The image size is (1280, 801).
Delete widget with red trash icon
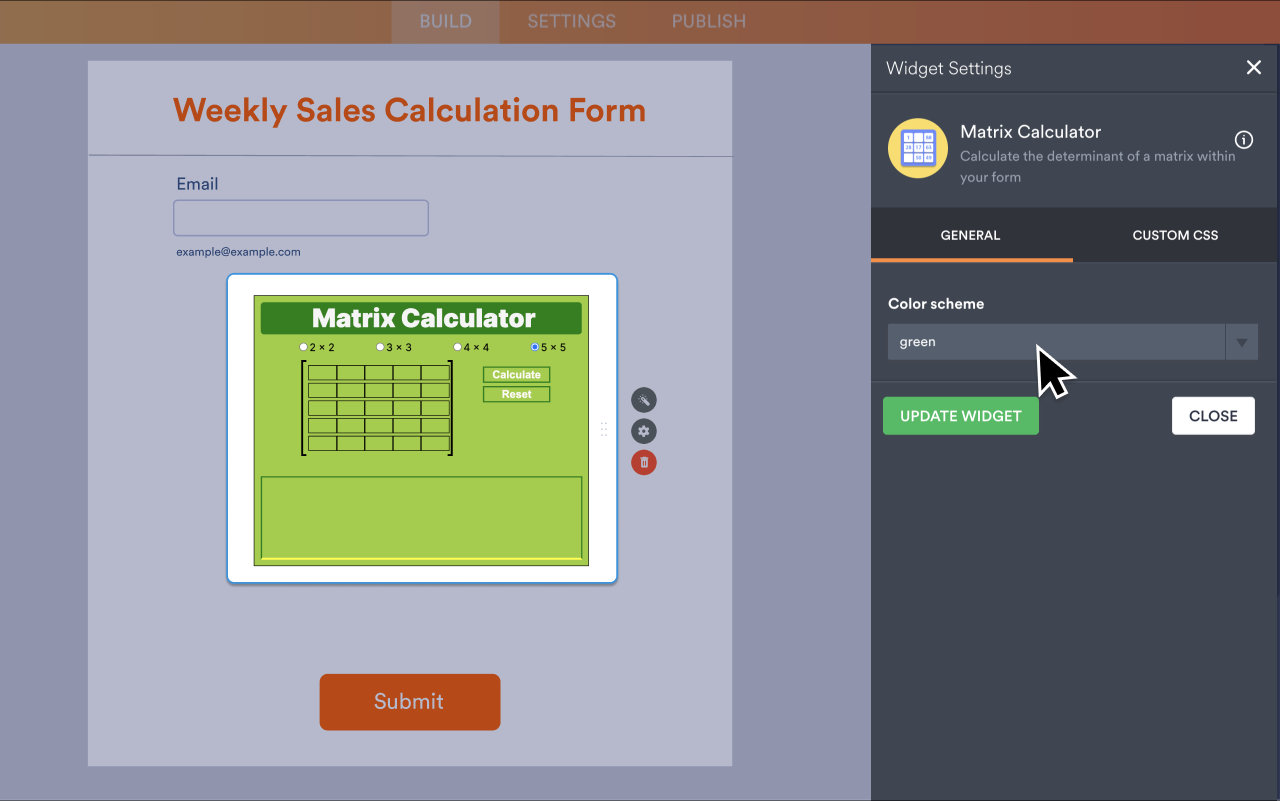coord(644,462)
